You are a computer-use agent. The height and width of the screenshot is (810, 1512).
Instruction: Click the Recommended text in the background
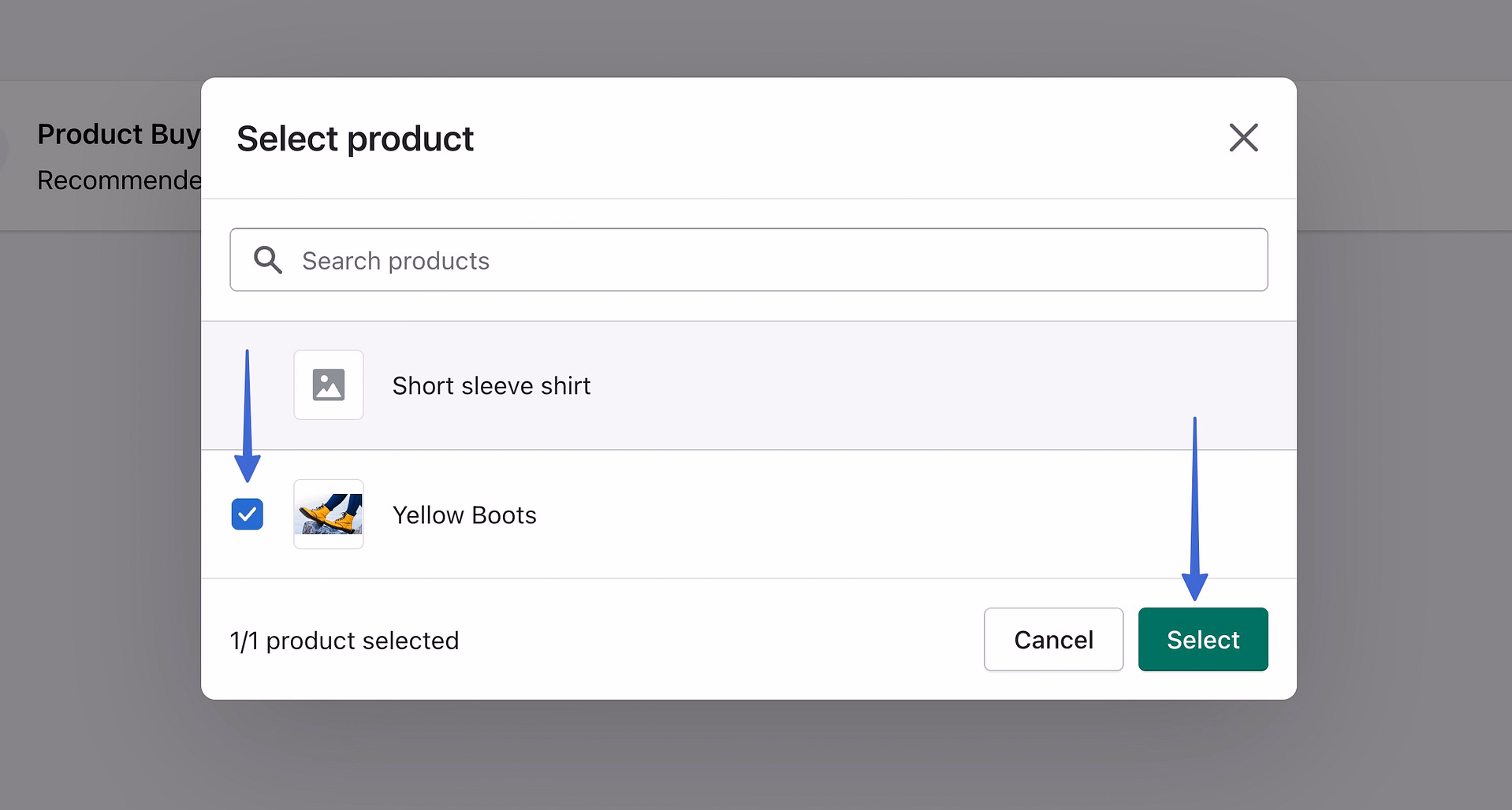[x=118, y=180]
